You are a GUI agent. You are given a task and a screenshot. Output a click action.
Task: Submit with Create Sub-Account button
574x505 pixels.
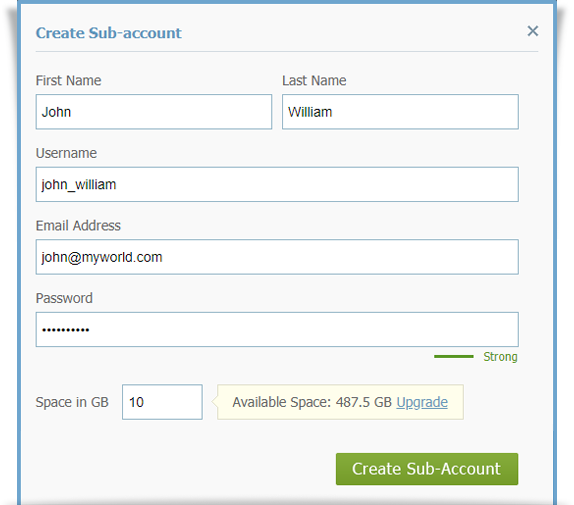pos(427,469)
